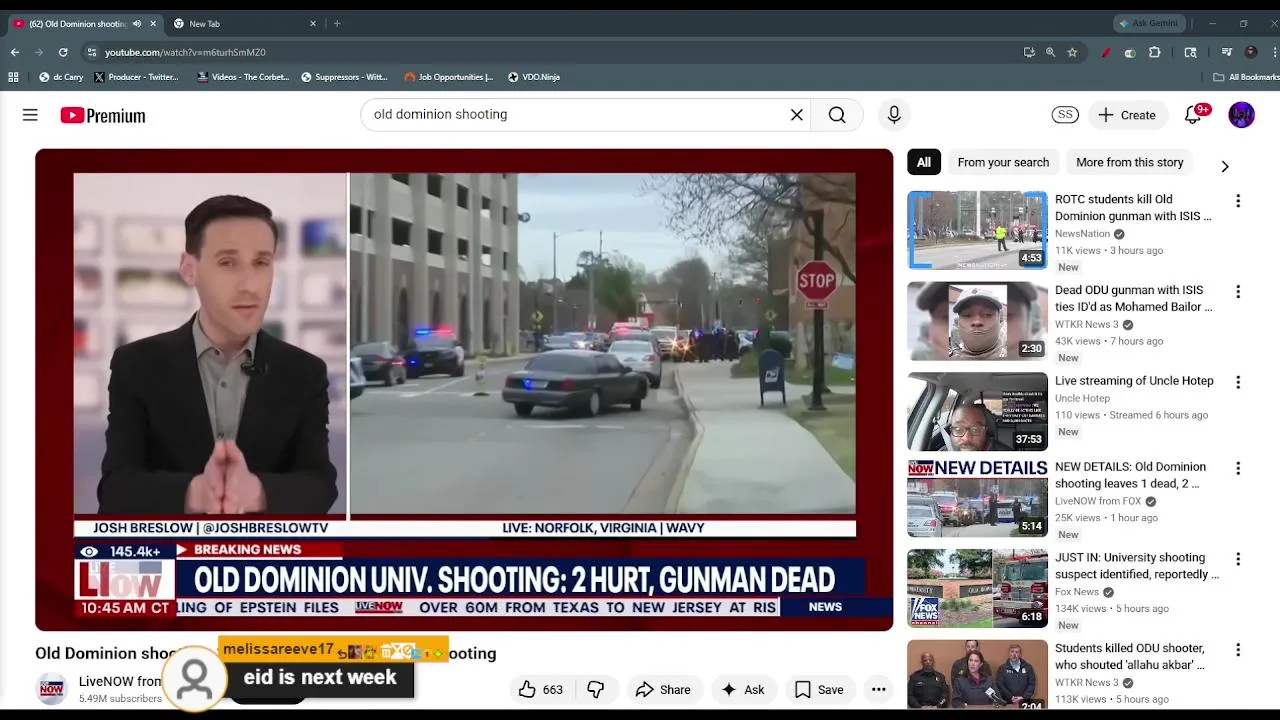
Task: Start voice search with the microphone
Action: (894, 115)
